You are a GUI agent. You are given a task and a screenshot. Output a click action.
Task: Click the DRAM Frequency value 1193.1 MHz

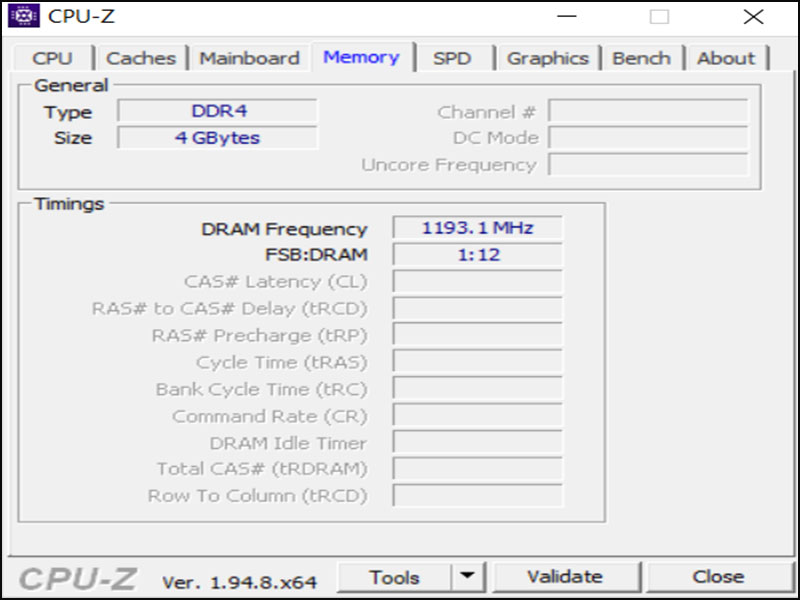pos(478,228)
